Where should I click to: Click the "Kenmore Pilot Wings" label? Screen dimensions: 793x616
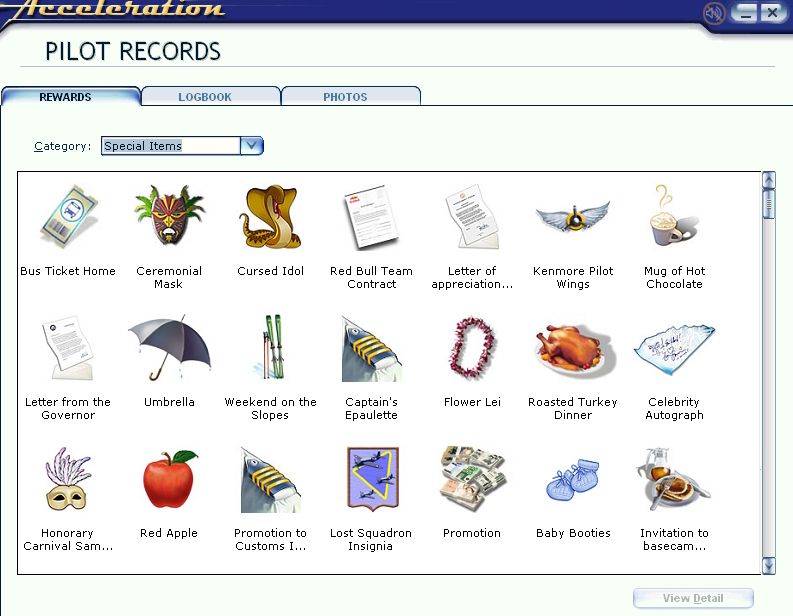click(573, 278)
